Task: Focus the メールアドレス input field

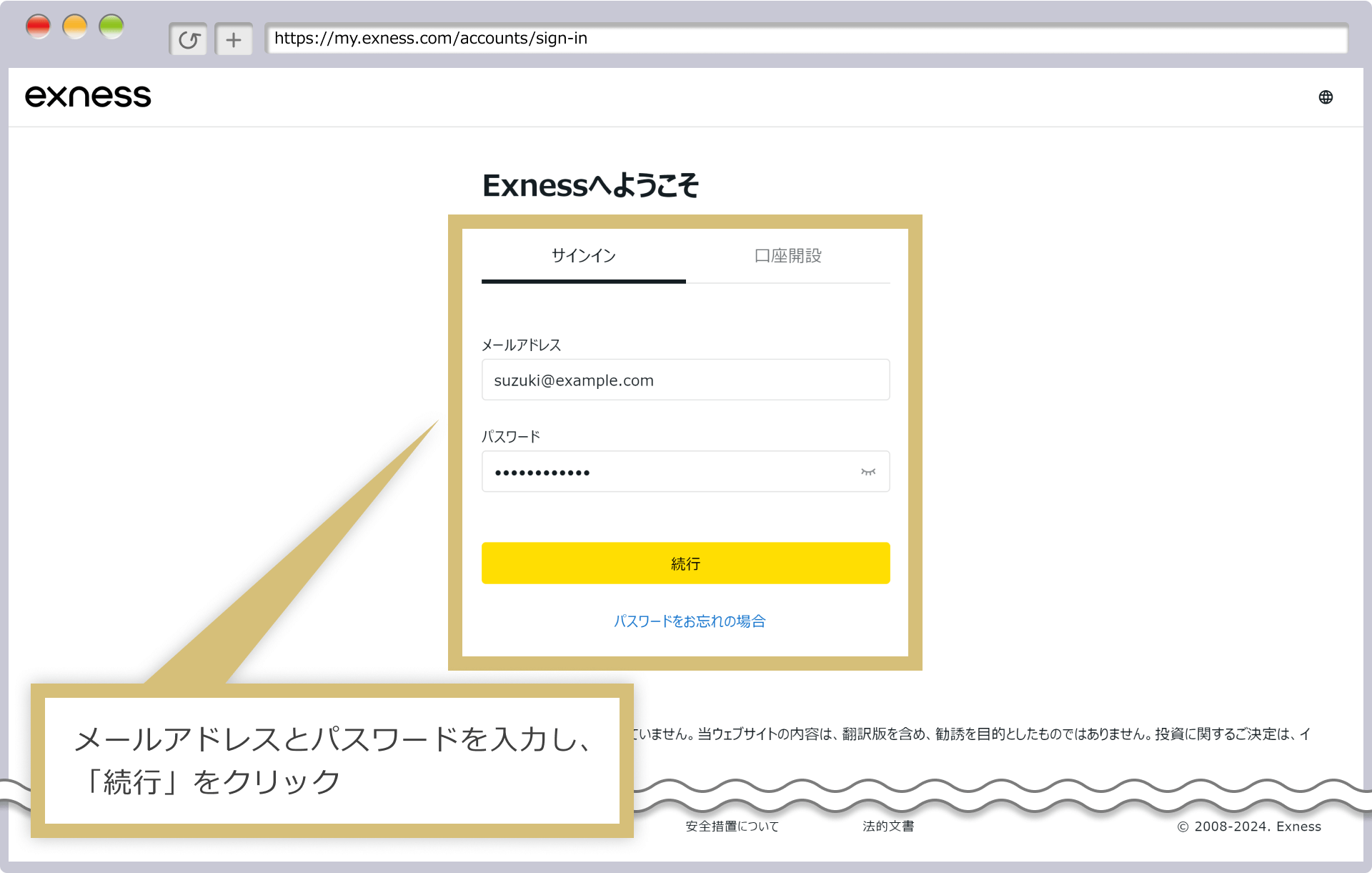Action: click(x=686, y=380)
